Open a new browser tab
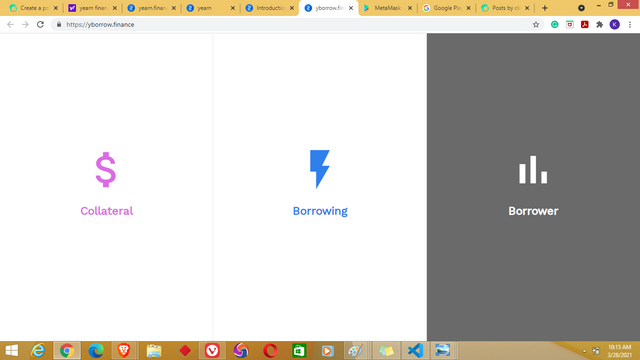 (x=544, y=8)
